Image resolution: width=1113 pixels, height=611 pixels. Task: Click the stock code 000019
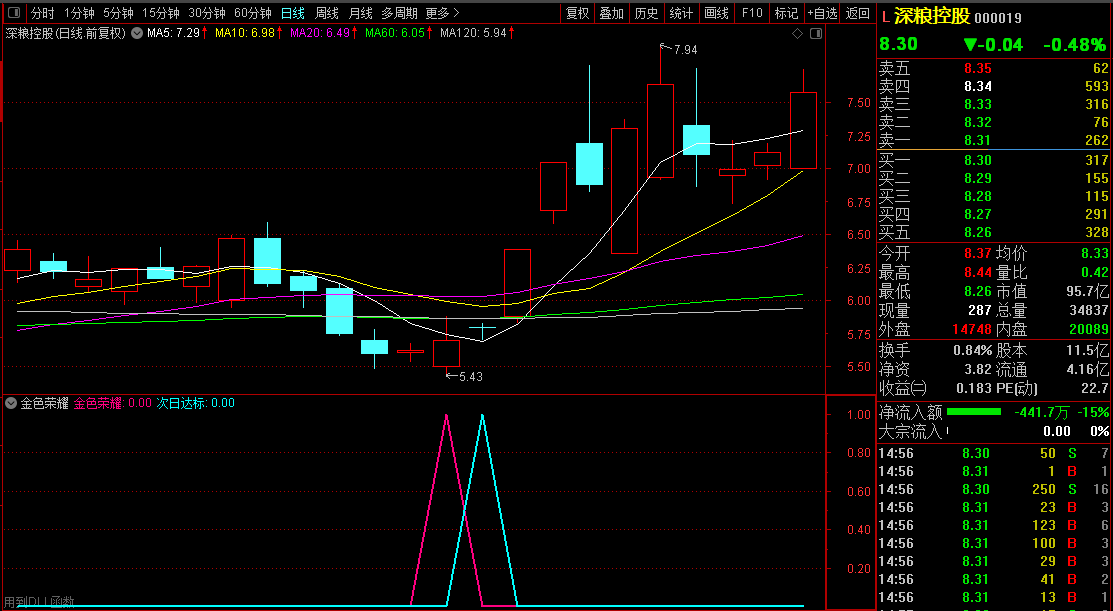998,18
